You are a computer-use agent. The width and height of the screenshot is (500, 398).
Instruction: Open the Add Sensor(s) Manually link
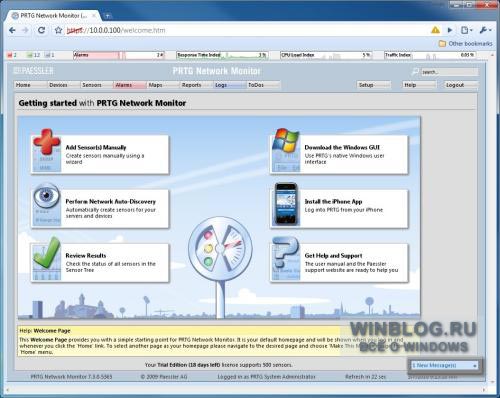point(96,147)
